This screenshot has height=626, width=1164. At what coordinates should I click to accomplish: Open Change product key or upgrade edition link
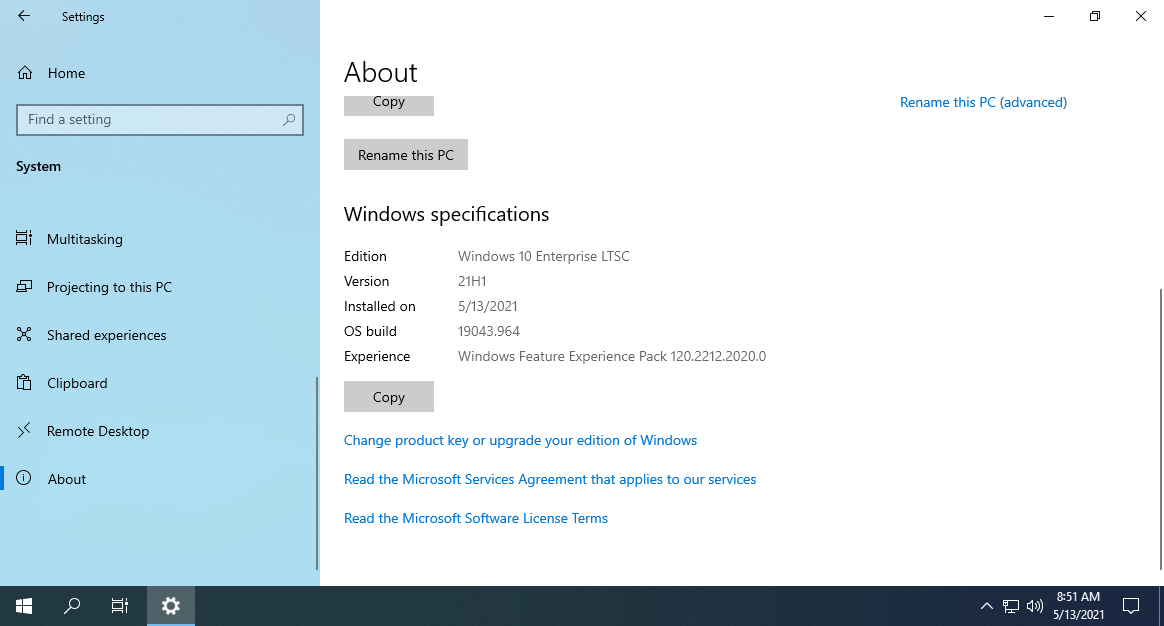point(520,440)
